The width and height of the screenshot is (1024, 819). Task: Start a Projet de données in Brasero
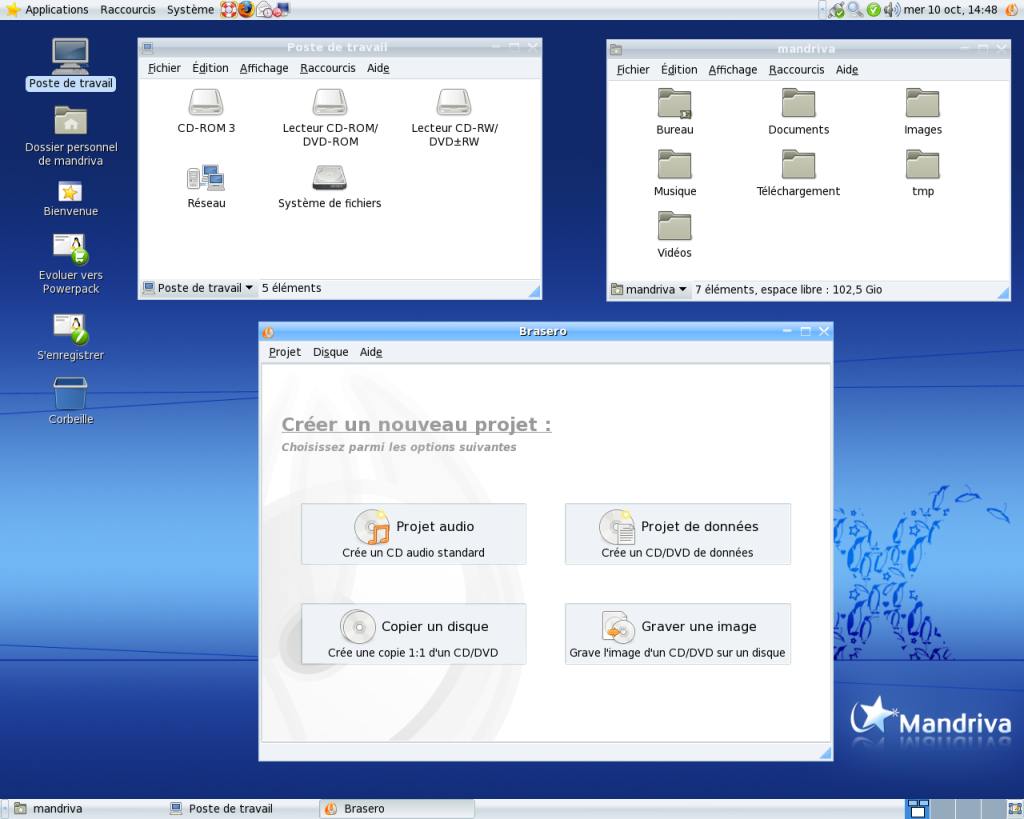678,534
